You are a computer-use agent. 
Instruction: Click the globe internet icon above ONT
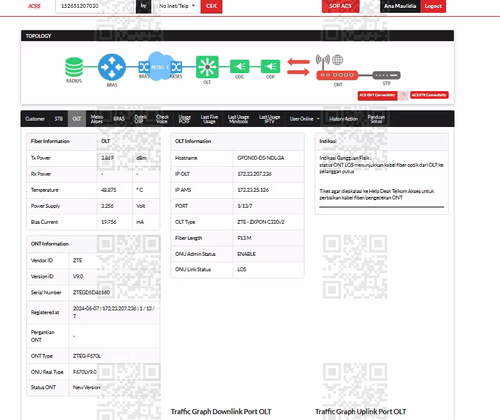click(337, 60)
